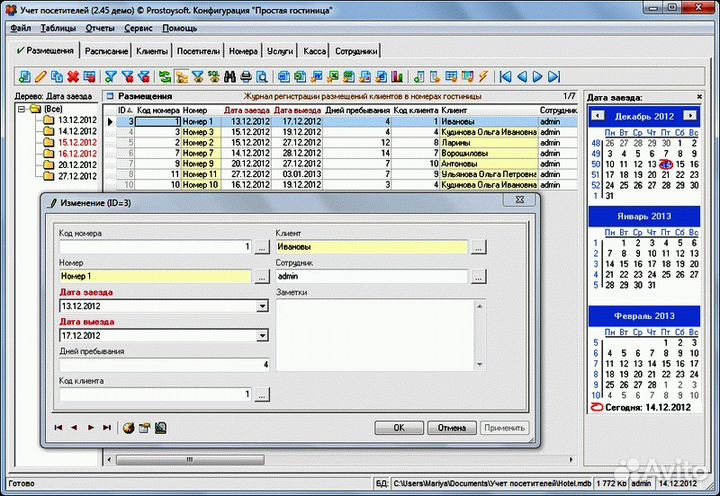Click the bar chart icon in toolbar
The image size is (720, 496).
point(397,77)
